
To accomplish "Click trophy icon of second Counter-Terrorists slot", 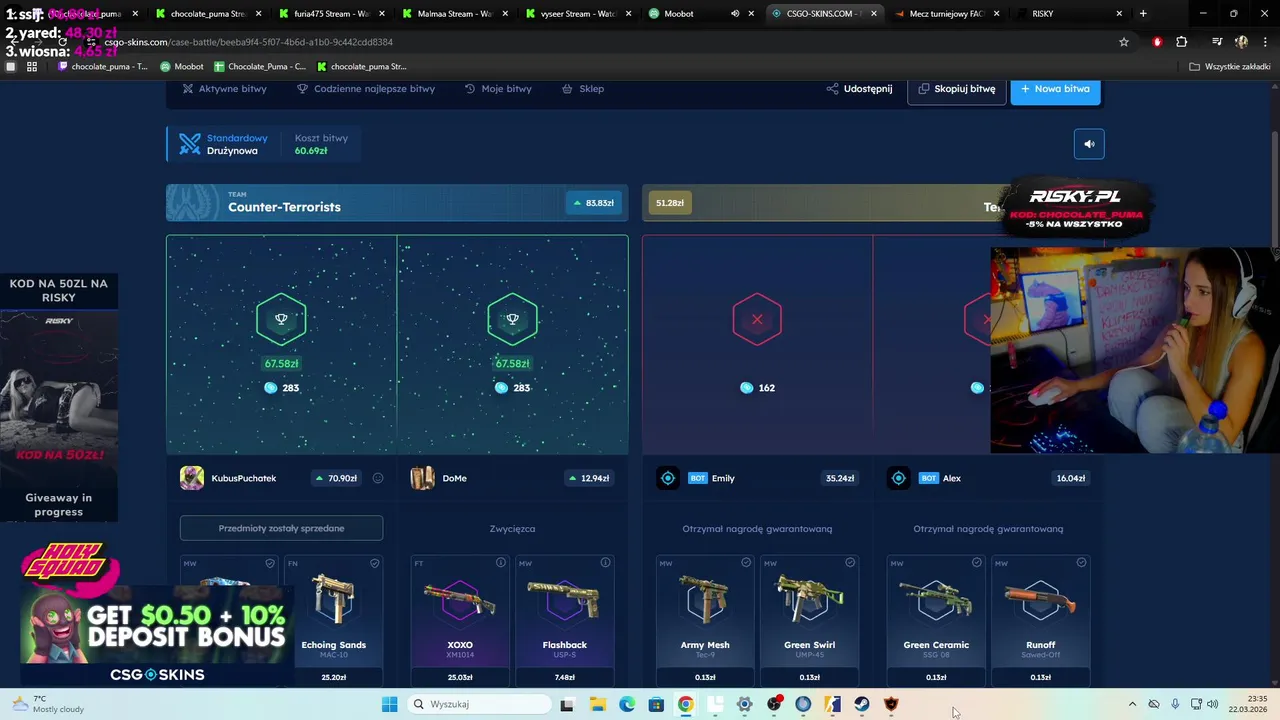I will click(x=512, y=319).
